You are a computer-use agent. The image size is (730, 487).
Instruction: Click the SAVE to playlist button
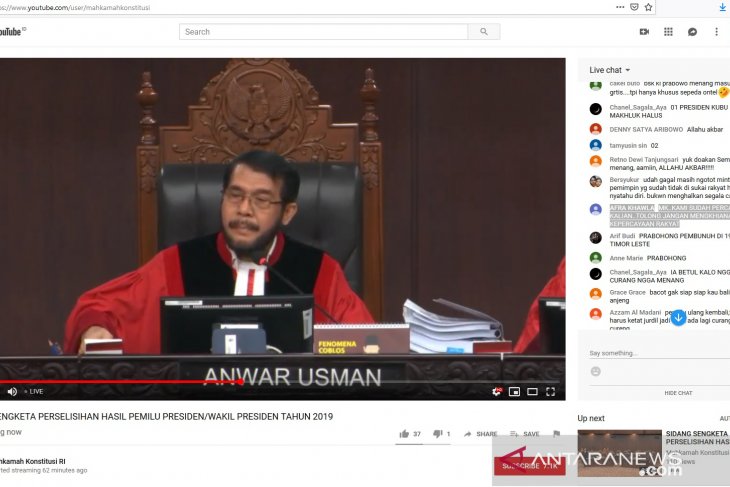pyautogui.click(x=525, y=434)
